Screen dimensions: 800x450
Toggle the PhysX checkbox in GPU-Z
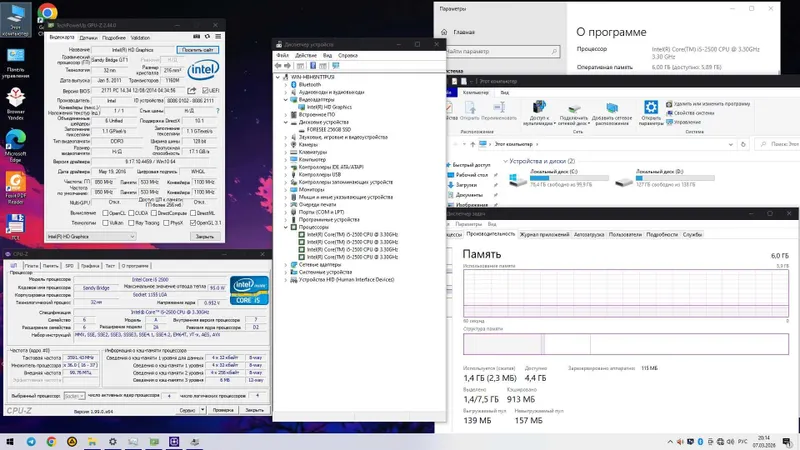click(x=166, y=223)
